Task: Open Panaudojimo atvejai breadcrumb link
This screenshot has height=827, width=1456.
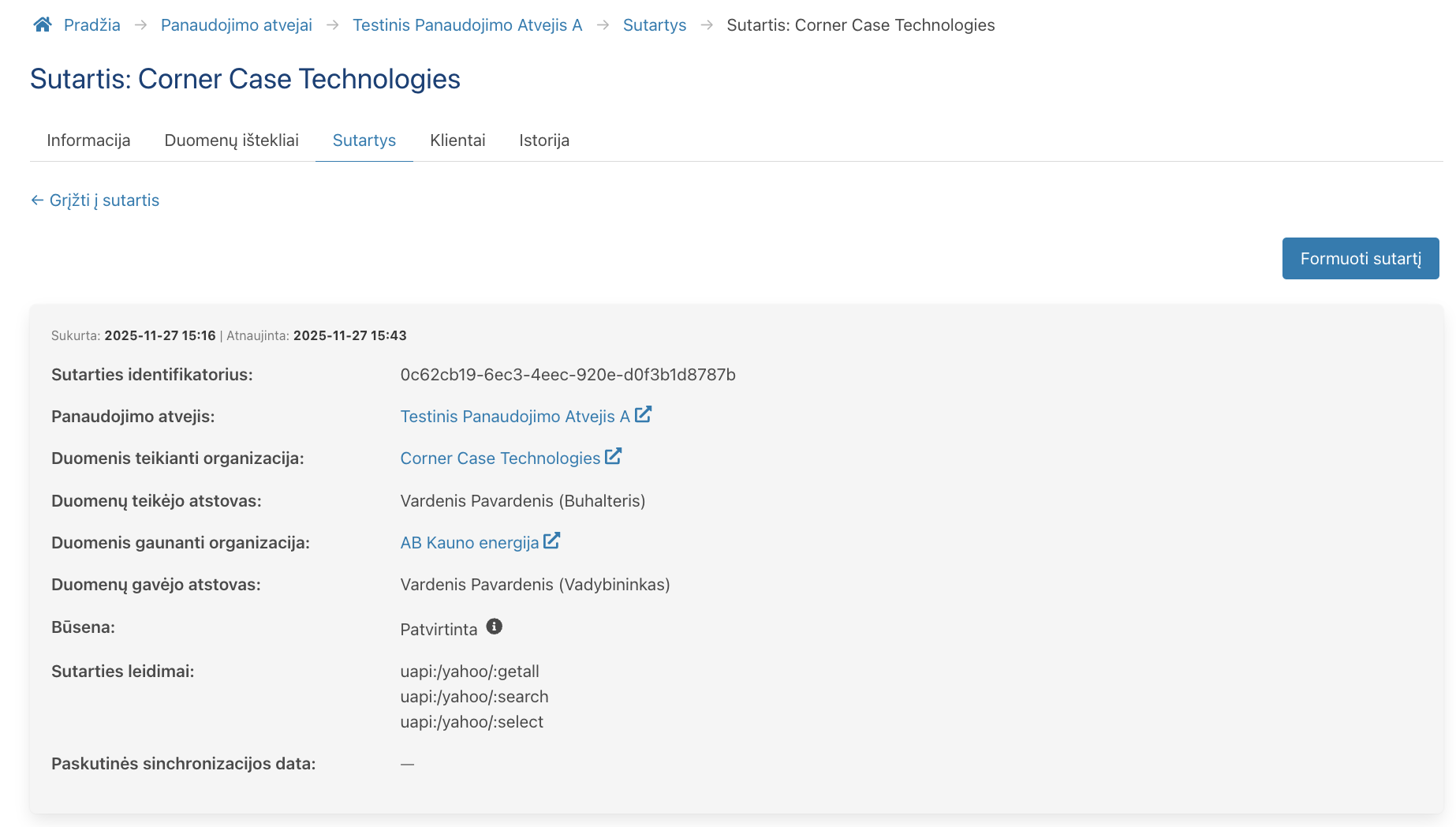Action: (x=237, y=25)
